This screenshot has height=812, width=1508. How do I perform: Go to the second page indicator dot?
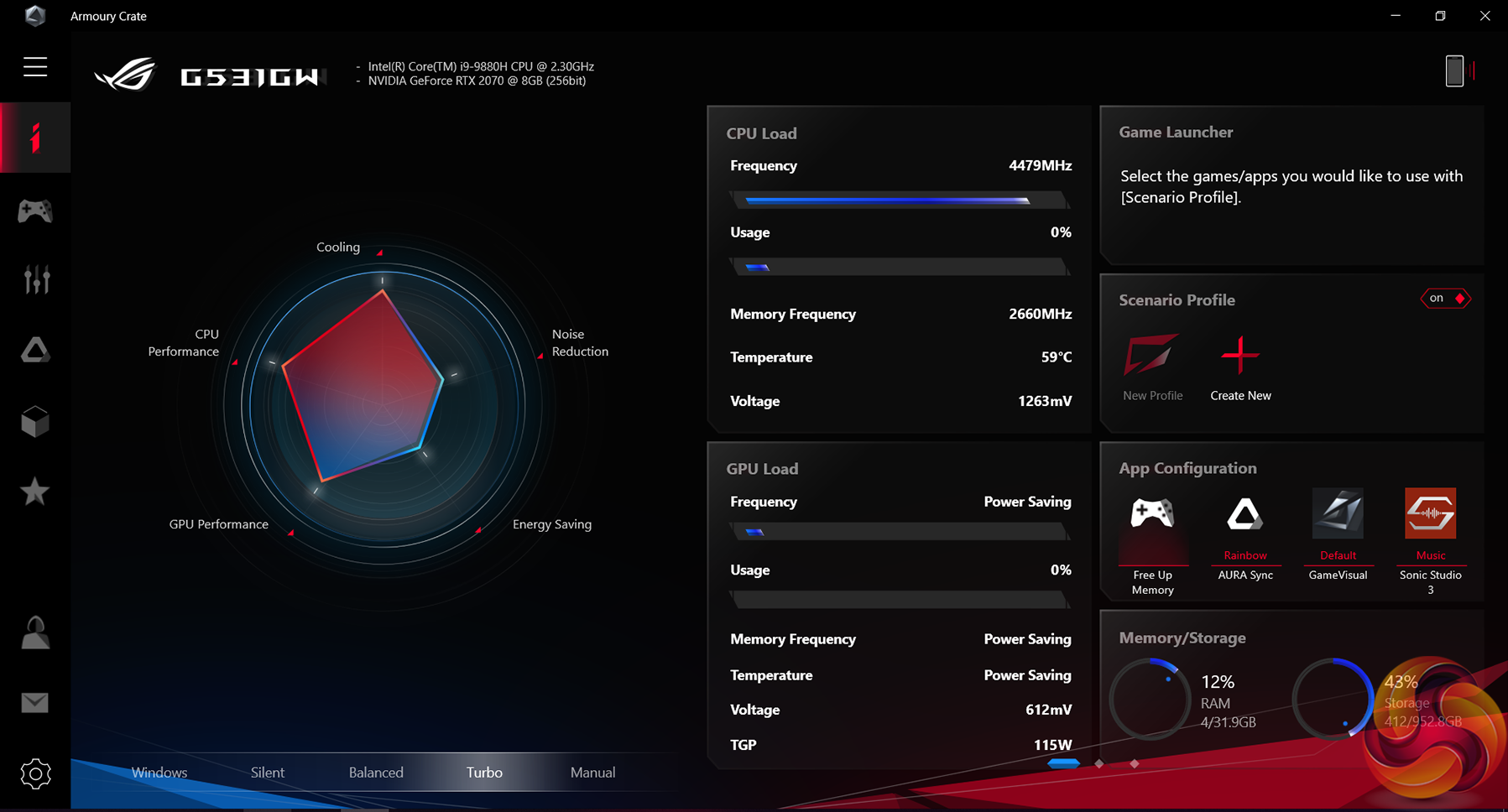[x=1099, y=763]
